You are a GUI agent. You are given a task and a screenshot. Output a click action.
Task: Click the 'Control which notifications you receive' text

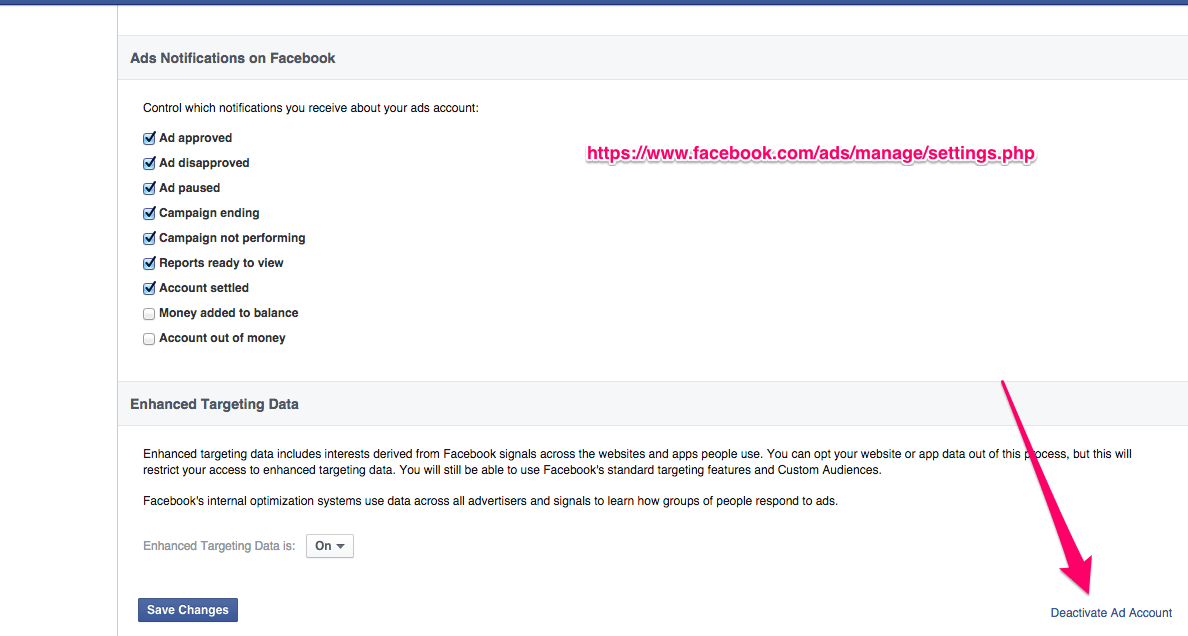point(311,108)
